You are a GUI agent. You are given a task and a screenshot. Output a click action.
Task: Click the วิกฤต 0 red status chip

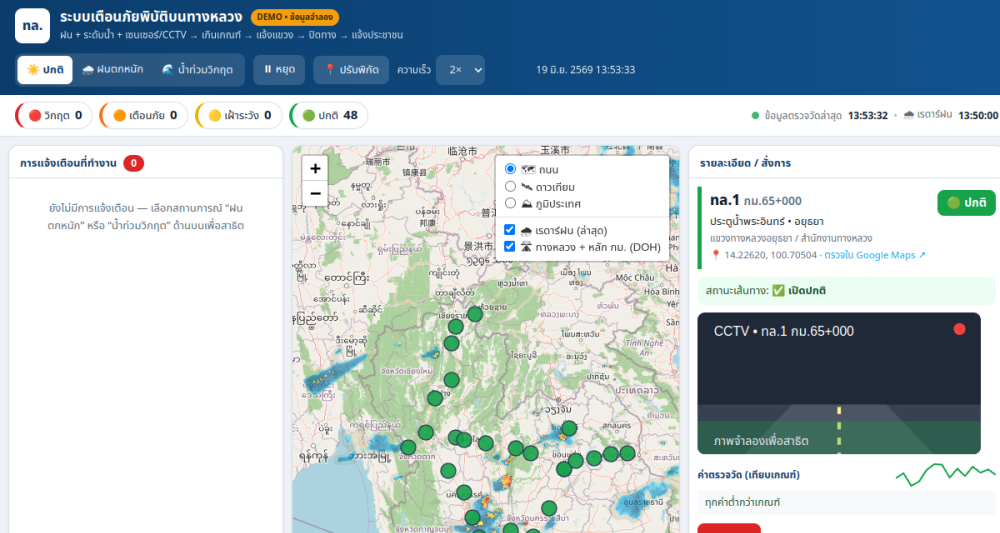pos(55,115)
